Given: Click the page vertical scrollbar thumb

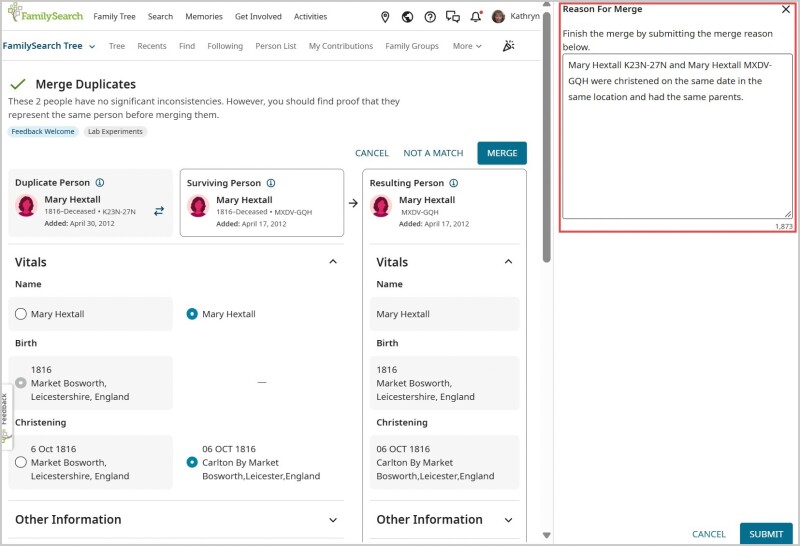Looking at the screenshot, I should point(546,137).
